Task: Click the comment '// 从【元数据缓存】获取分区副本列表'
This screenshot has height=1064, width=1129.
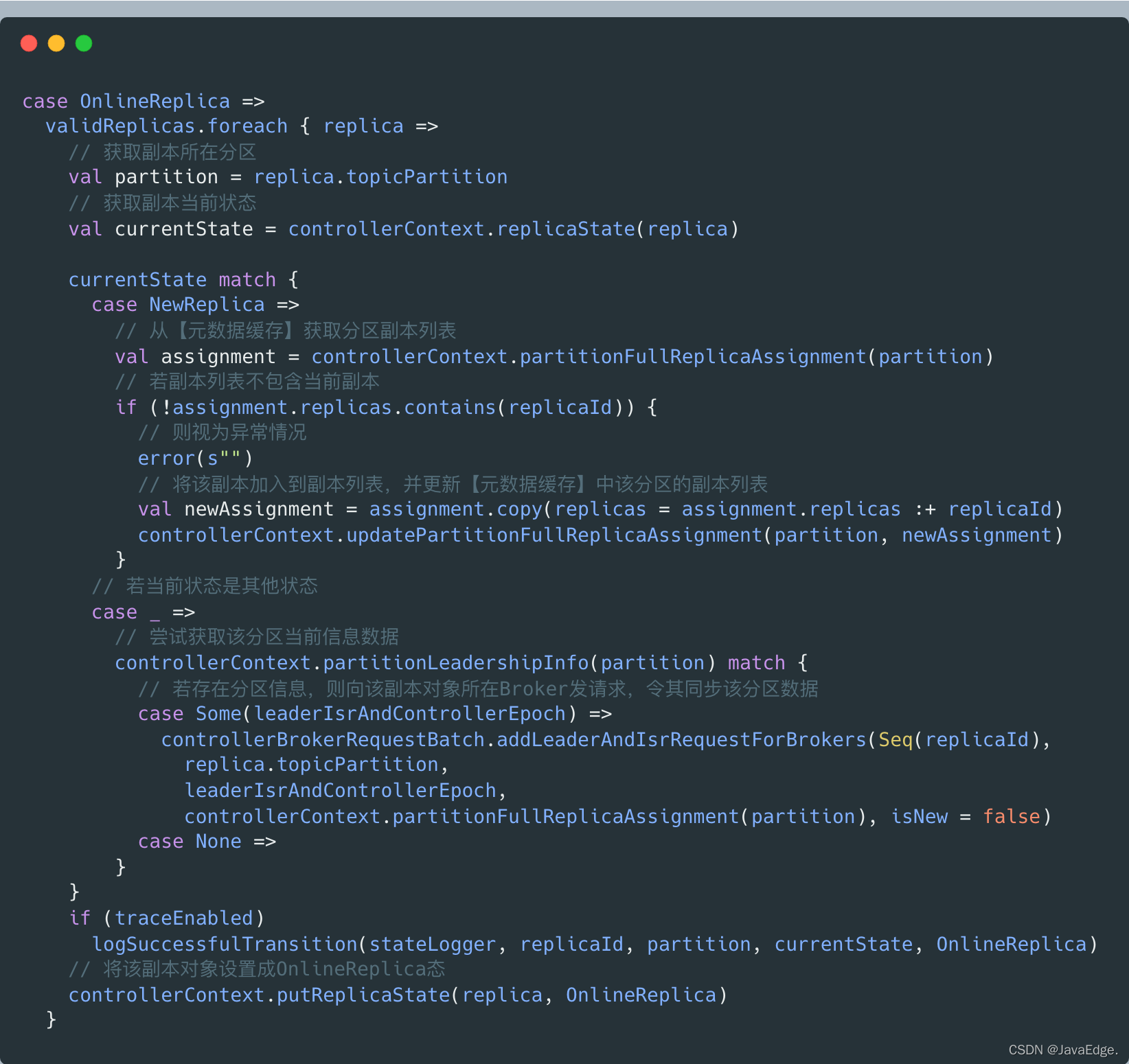Action: tap(286, 331)
